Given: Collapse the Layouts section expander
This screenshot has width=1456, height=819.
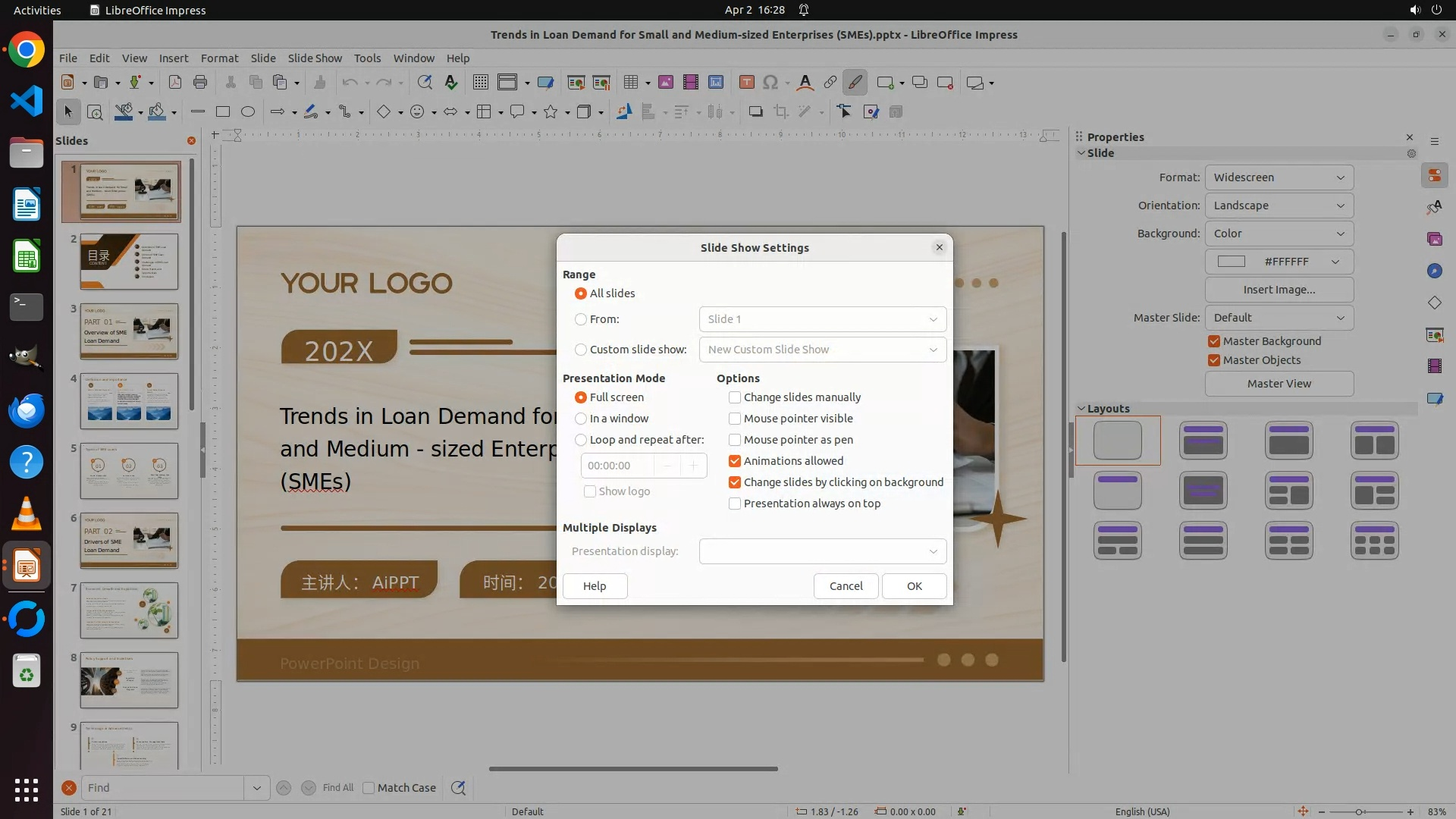Looking at the screenshot, I should click(1081, 409).
